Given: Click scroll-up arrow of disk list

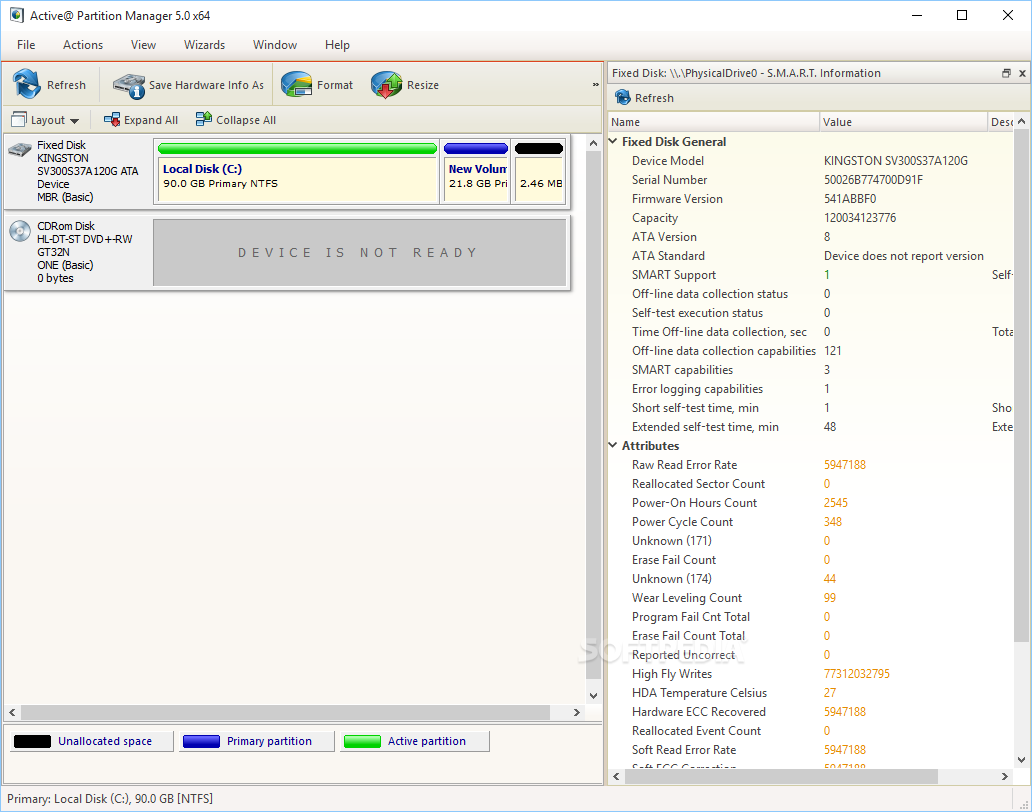Looking at the screenshot, I should click(593, 143).
